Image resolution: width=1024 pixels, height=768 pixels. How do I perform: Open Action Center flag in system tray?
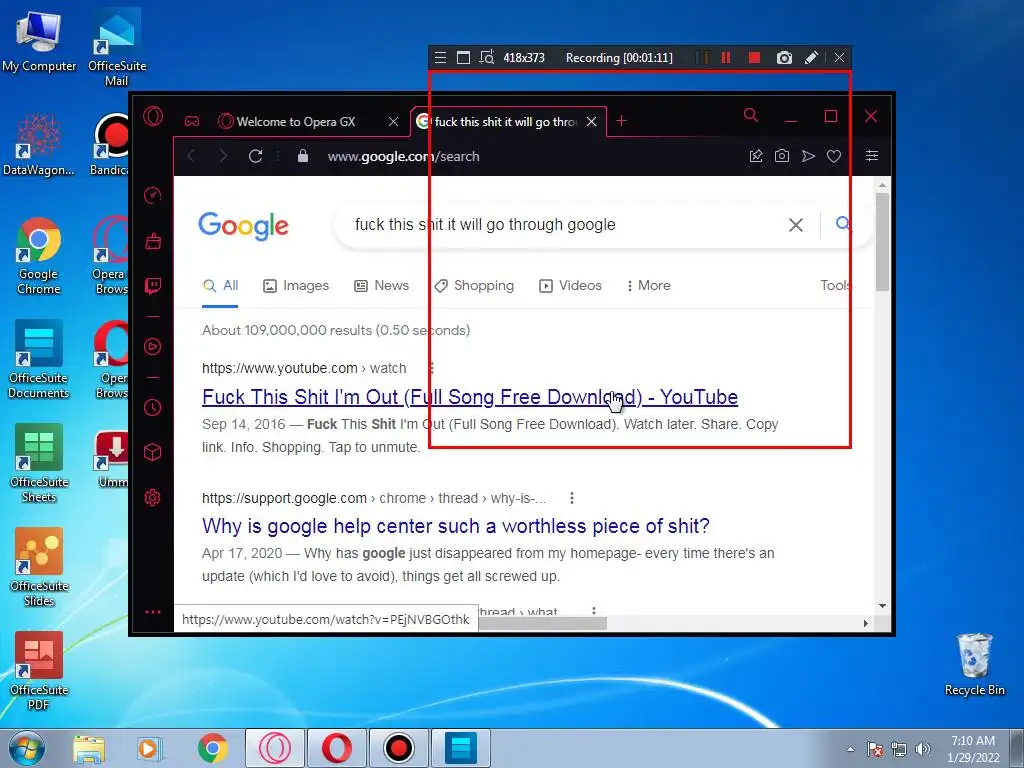coord(875,749)
